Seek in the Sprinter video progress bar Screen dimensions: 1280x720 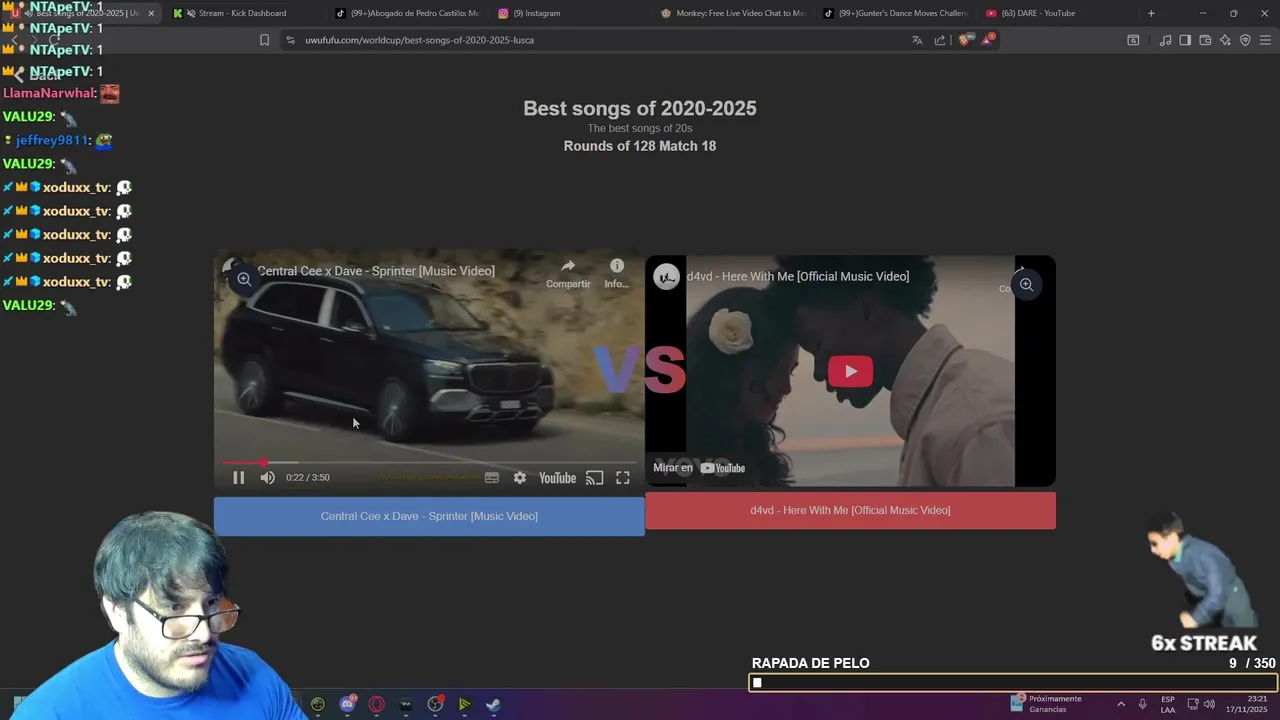coord(429,463)
